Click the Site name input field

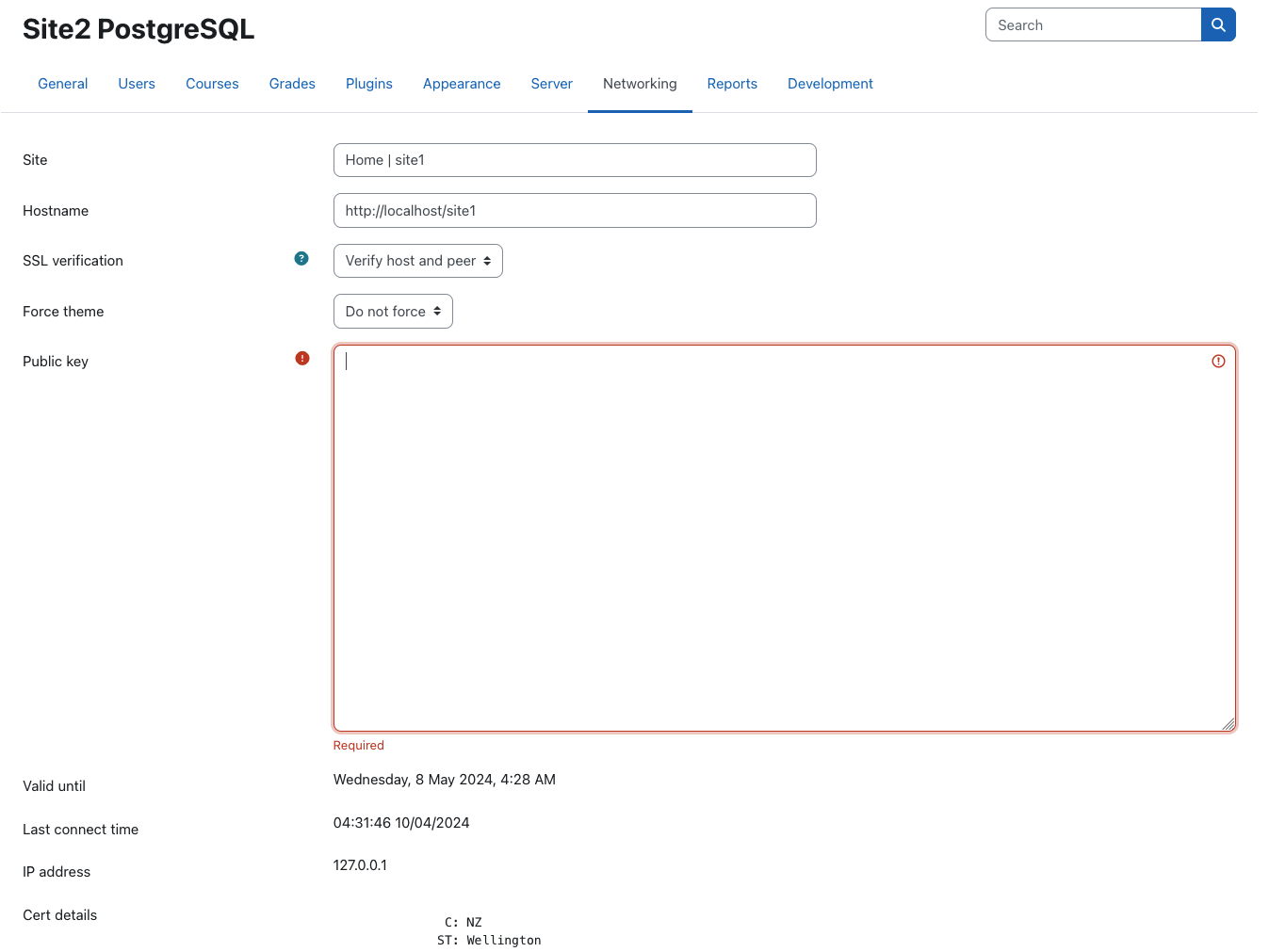575,160
